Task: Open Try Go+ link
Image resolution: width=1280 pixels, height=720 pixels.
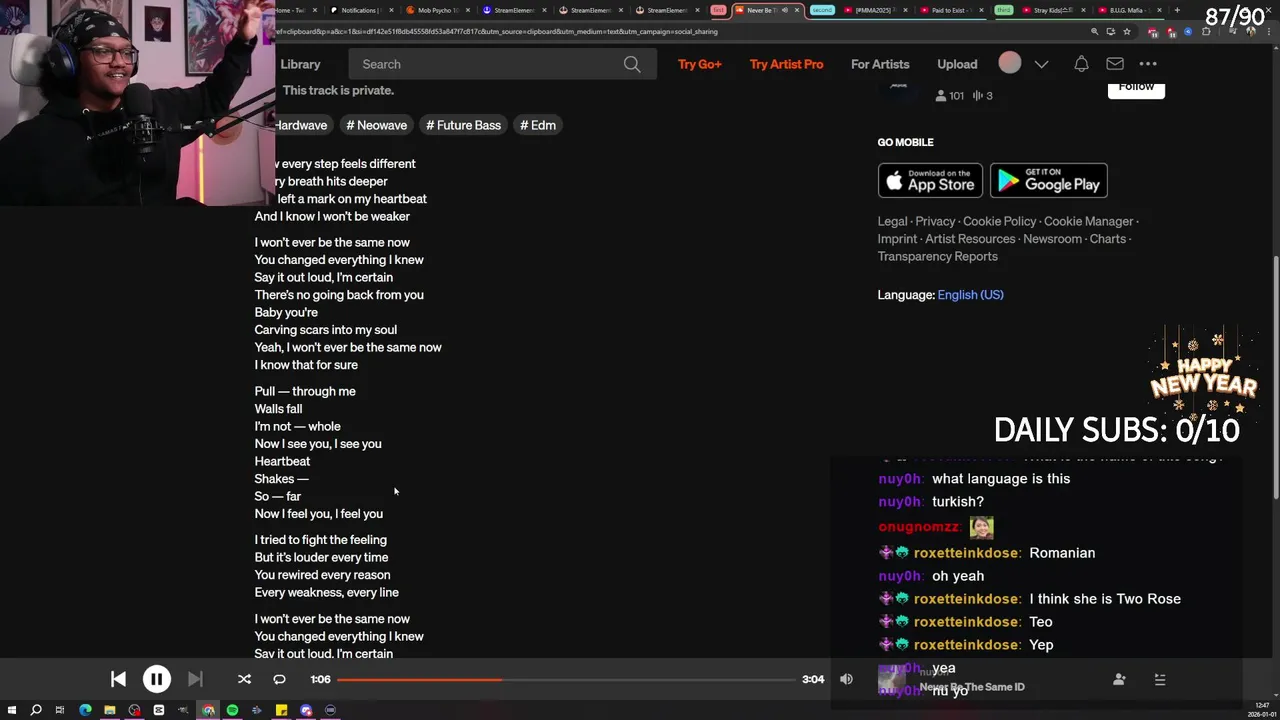Action: coord(700,64)
